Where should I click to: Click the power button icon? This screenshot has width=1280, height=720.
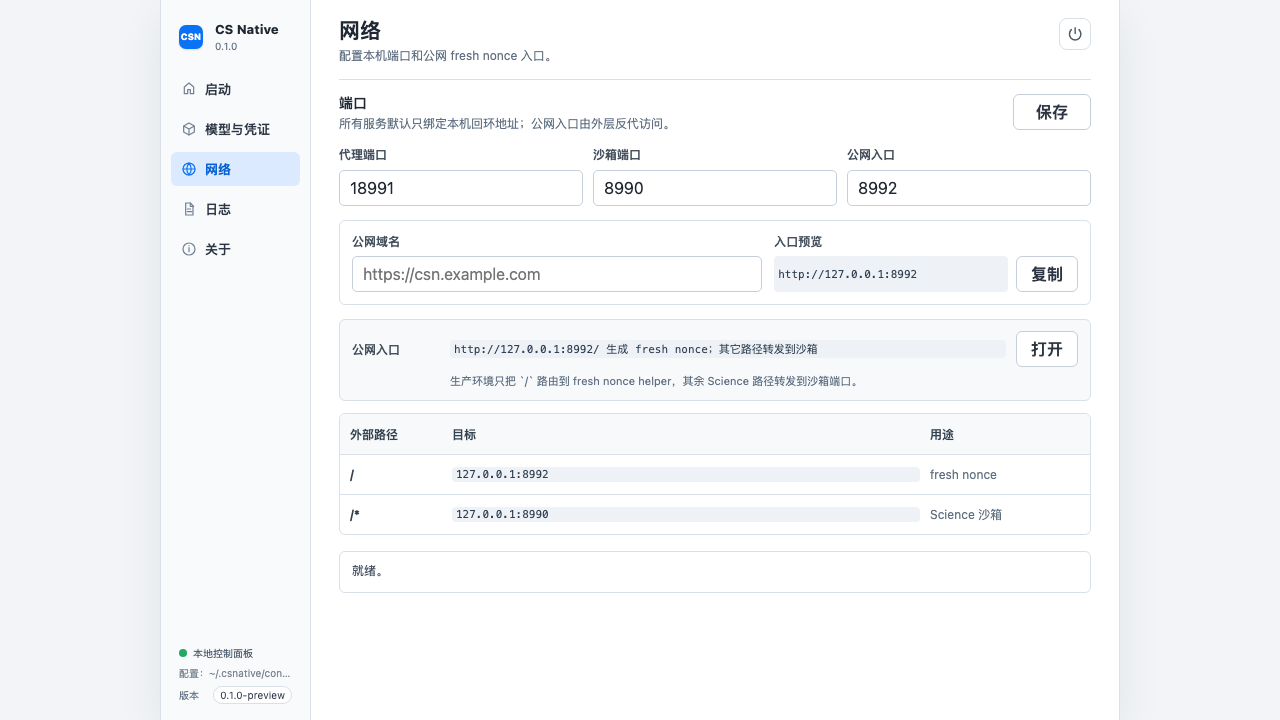[1075, 34]
